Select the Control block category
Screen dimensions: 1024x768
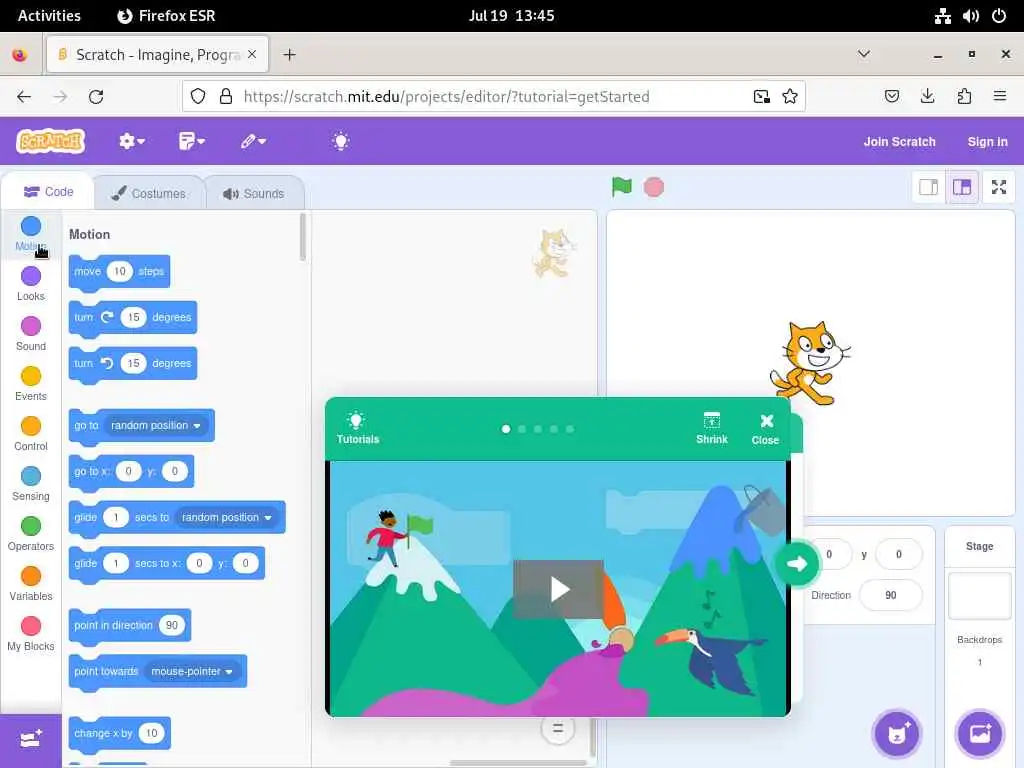click(x=31, y=434)
